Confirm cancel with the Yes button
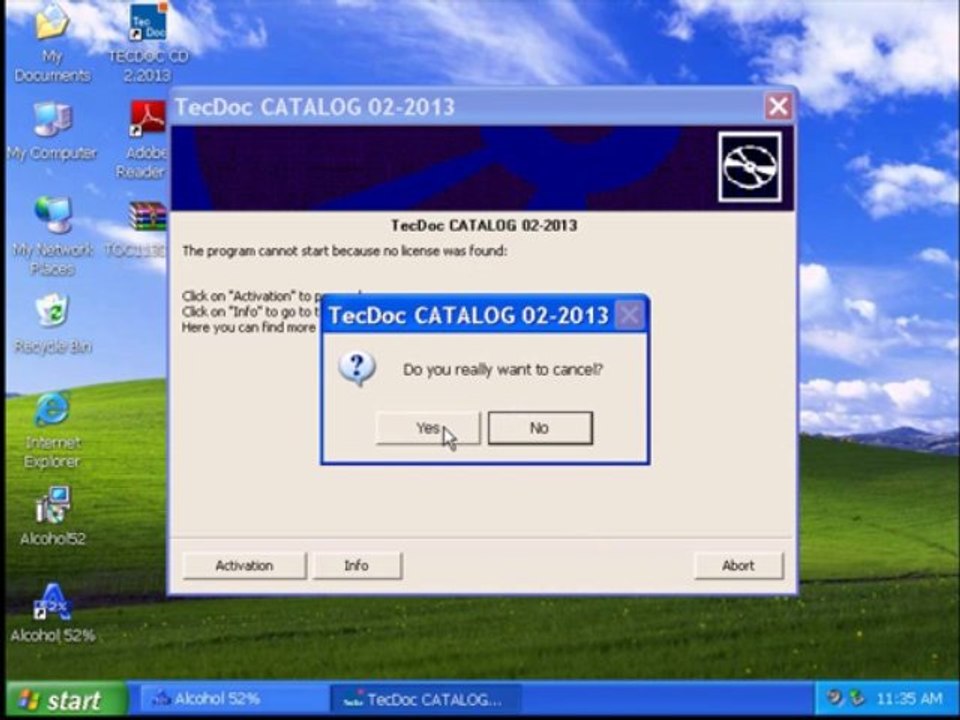960x720 pixels. 427,428
